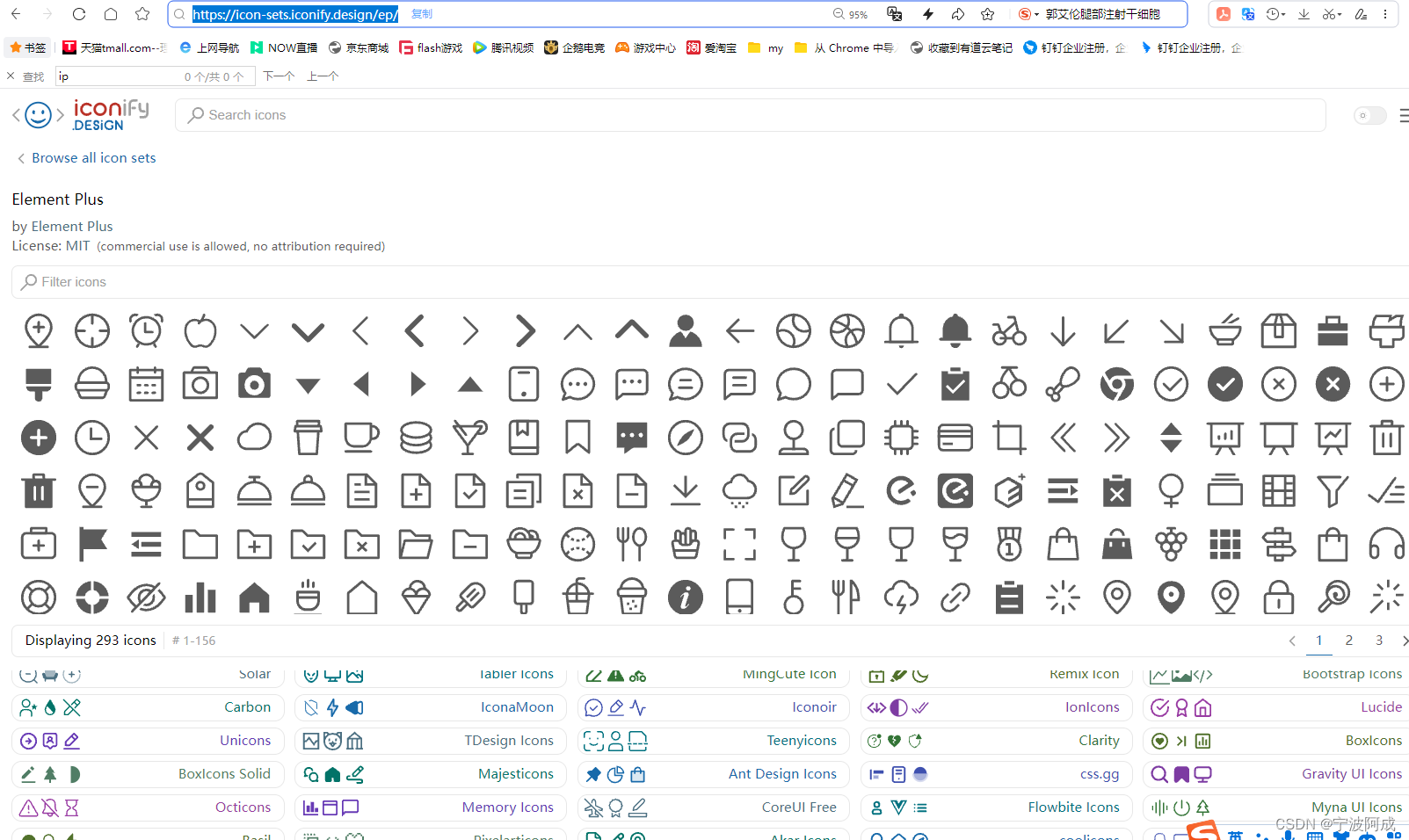The image size is (1409, 840).
Task: Select the credit card icon
Action: tap(955, 438)
